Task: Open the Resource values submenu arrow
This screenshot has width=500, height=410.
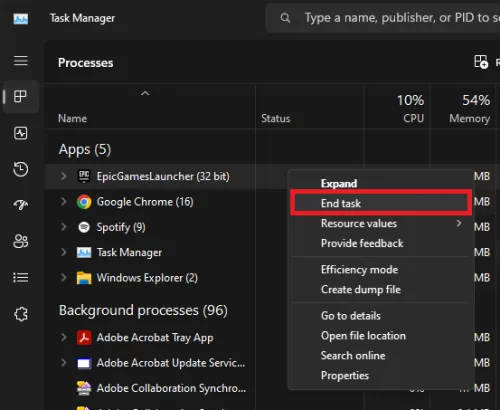Action: (459, 223)
